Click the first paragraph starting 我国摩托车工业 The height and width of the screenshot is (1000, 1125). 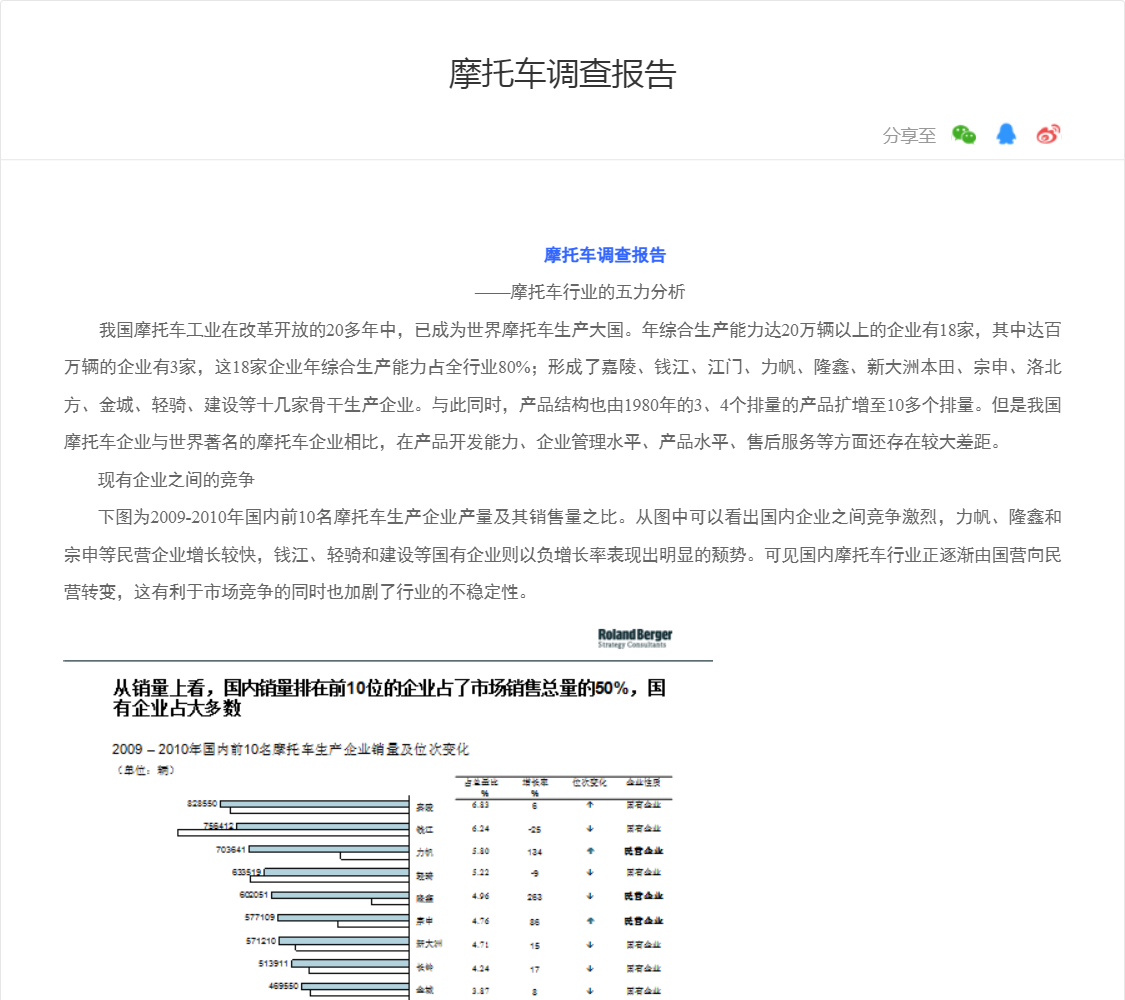[562, 386]
